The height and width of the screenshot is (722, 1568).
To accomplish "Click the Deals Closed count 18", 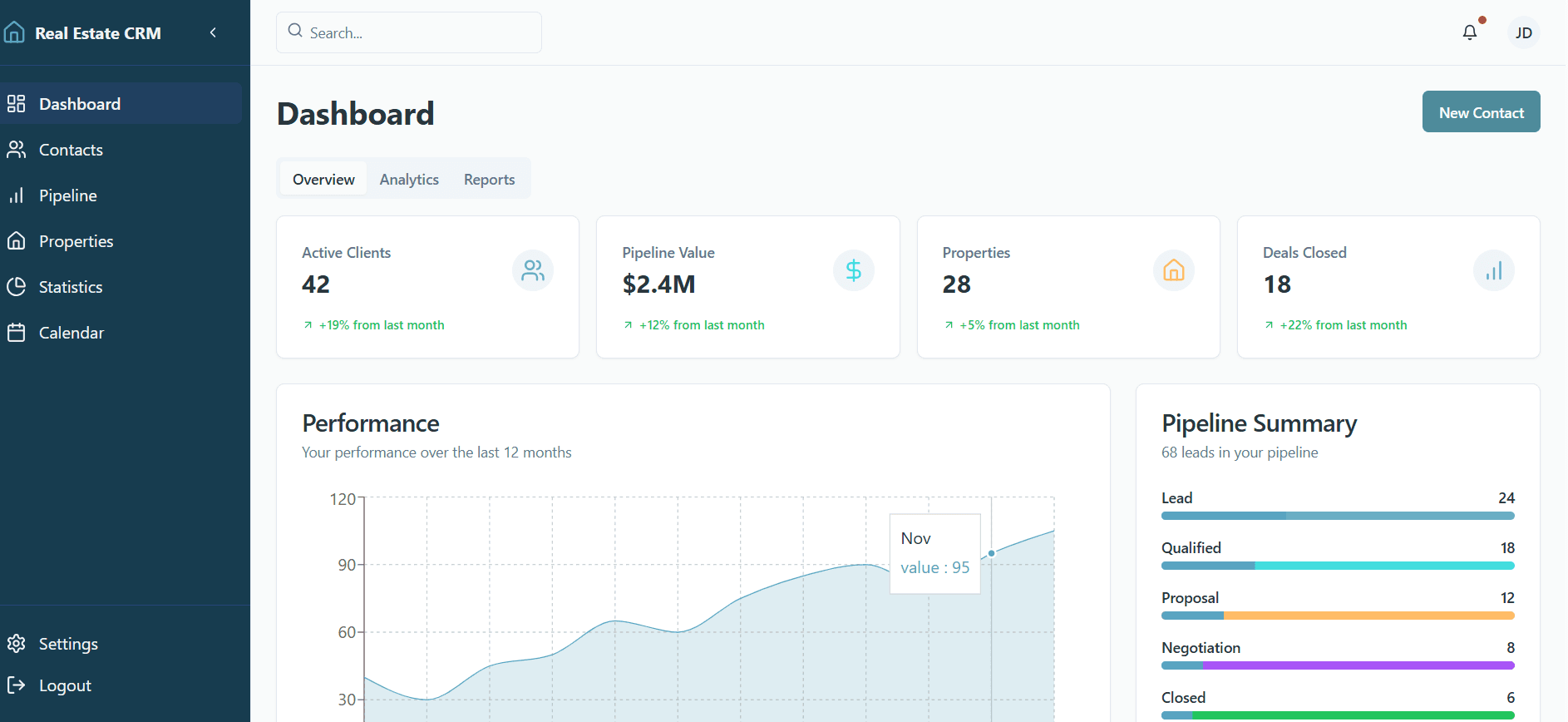I will click(1277, 284).
